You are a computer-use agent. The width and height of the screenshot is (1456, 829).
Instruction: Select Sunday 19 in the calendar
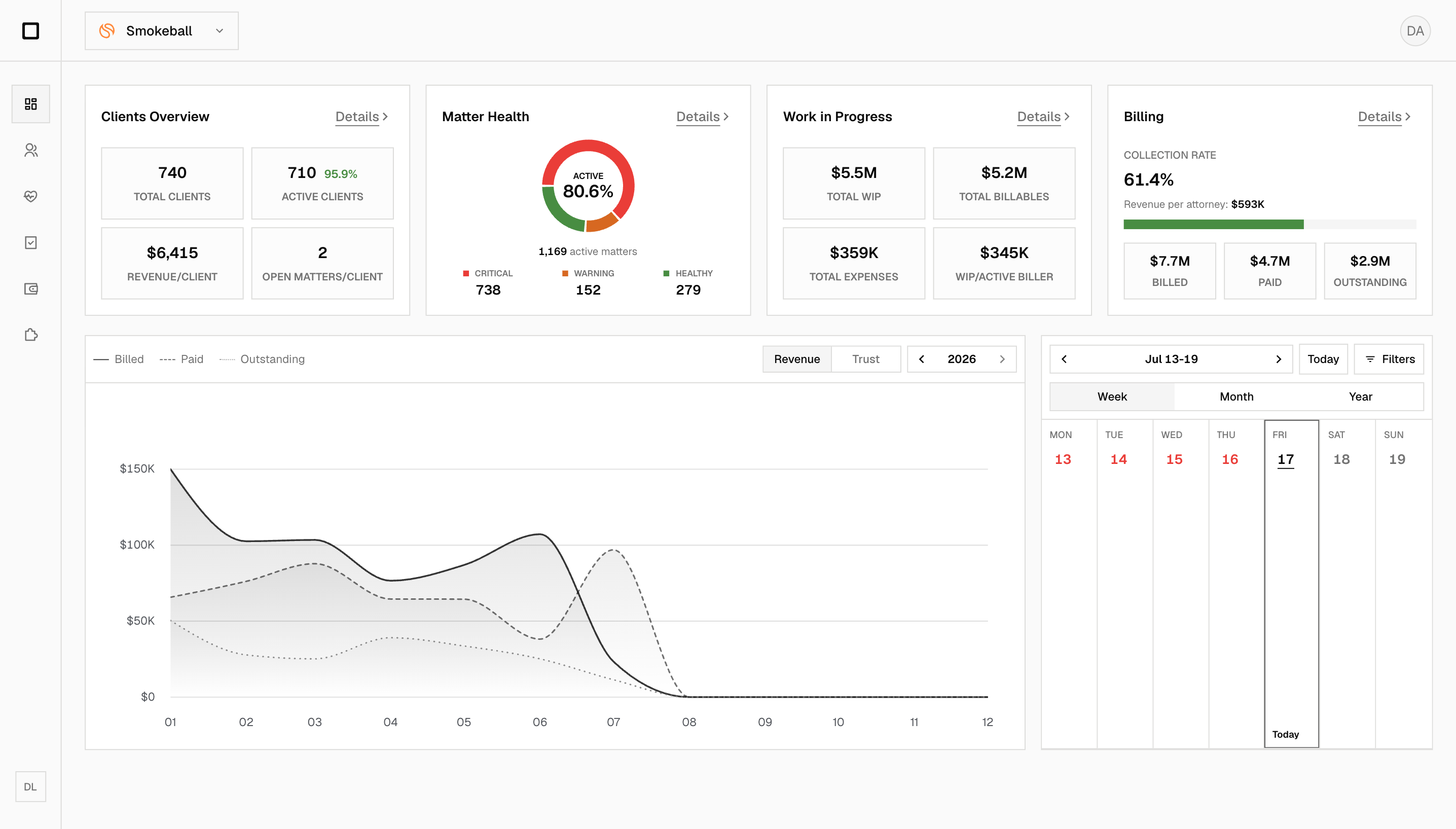tap(1403, 584)
